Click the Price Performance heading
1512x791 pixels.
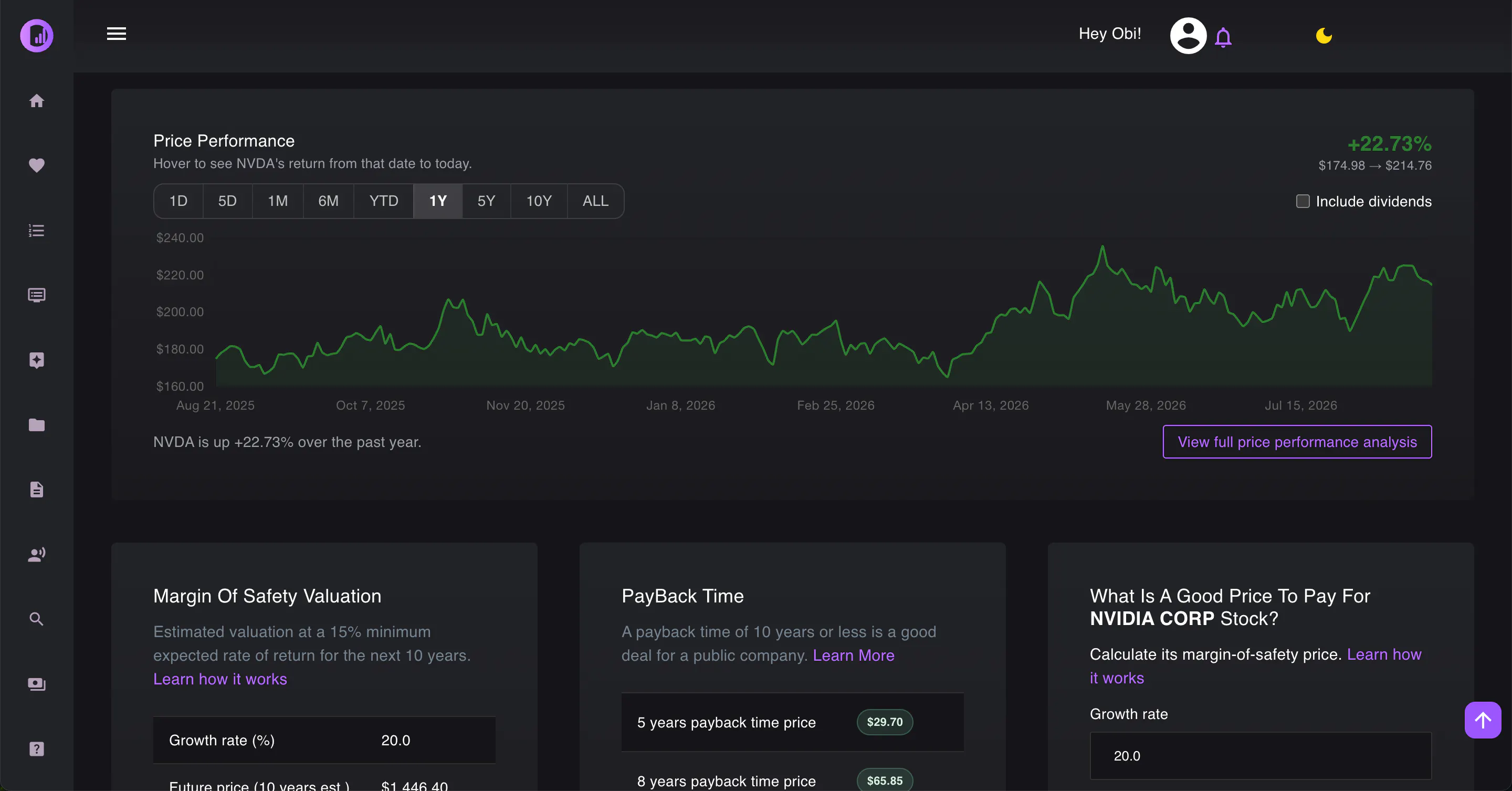[x=224, y=141]
